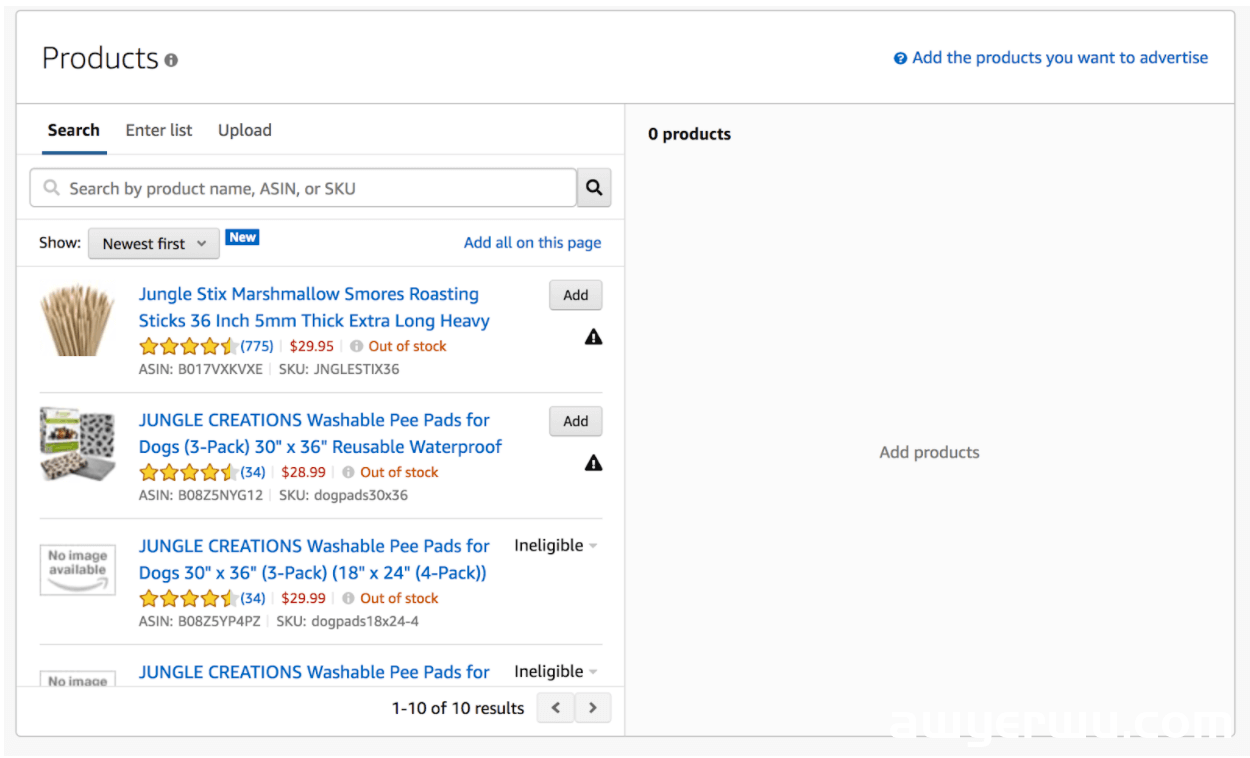
Task: Click the product search input field
Action: (x=304, y=188)
